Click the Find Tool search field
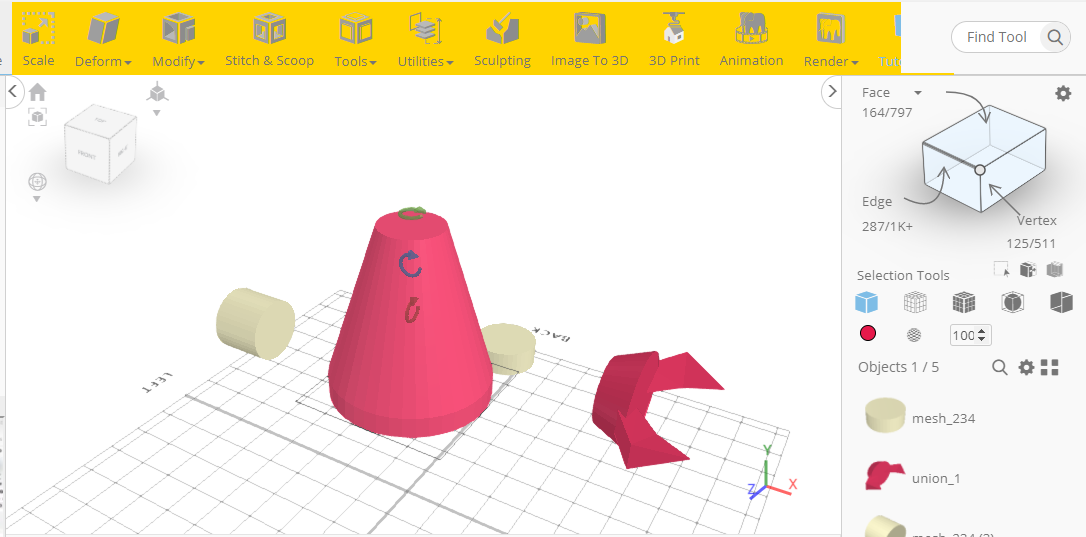 pos(997,37)
